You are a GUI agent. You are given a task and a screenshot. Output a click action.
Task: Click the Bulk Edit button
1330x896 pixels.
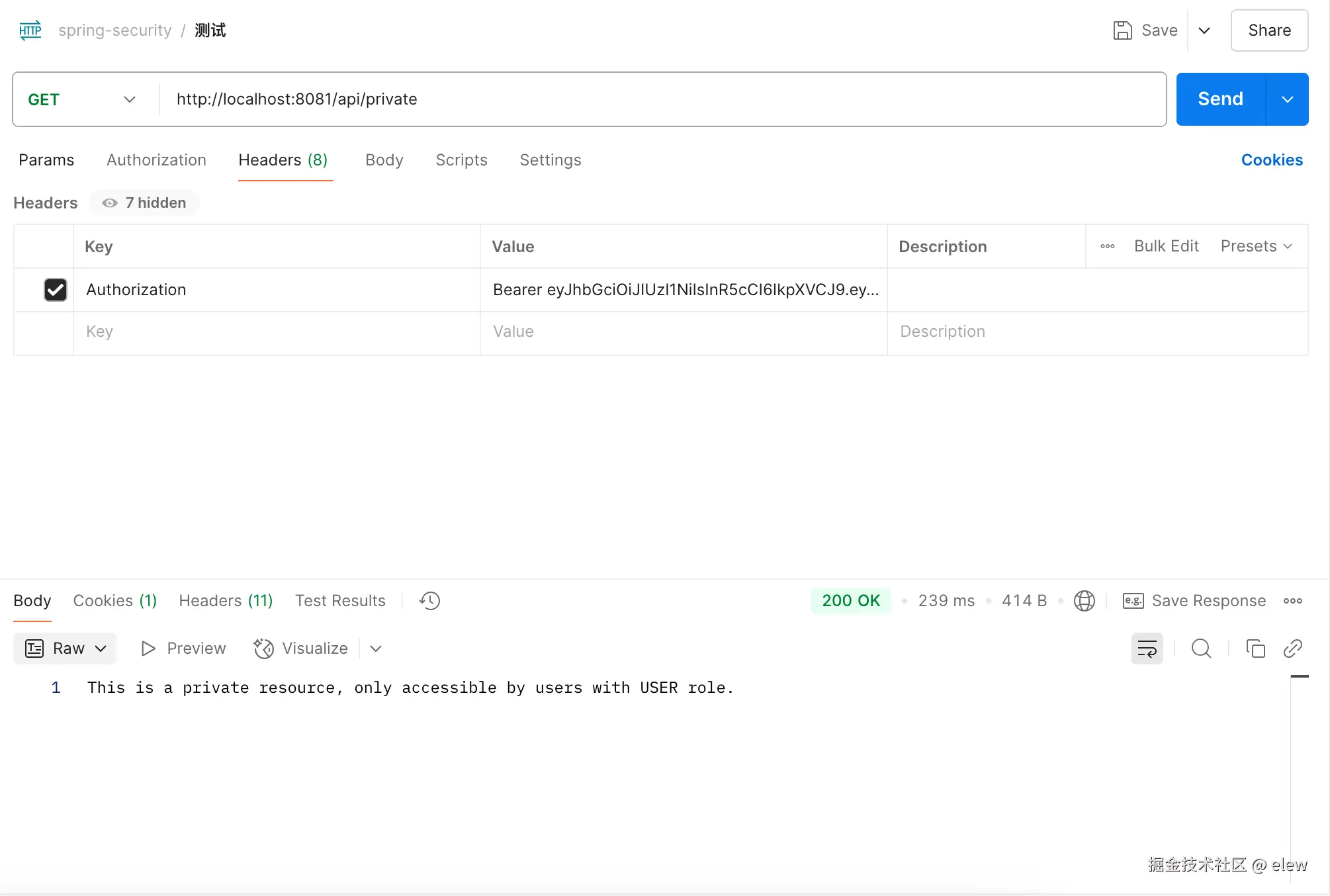pyautogui.click(x=1166, y=246)
